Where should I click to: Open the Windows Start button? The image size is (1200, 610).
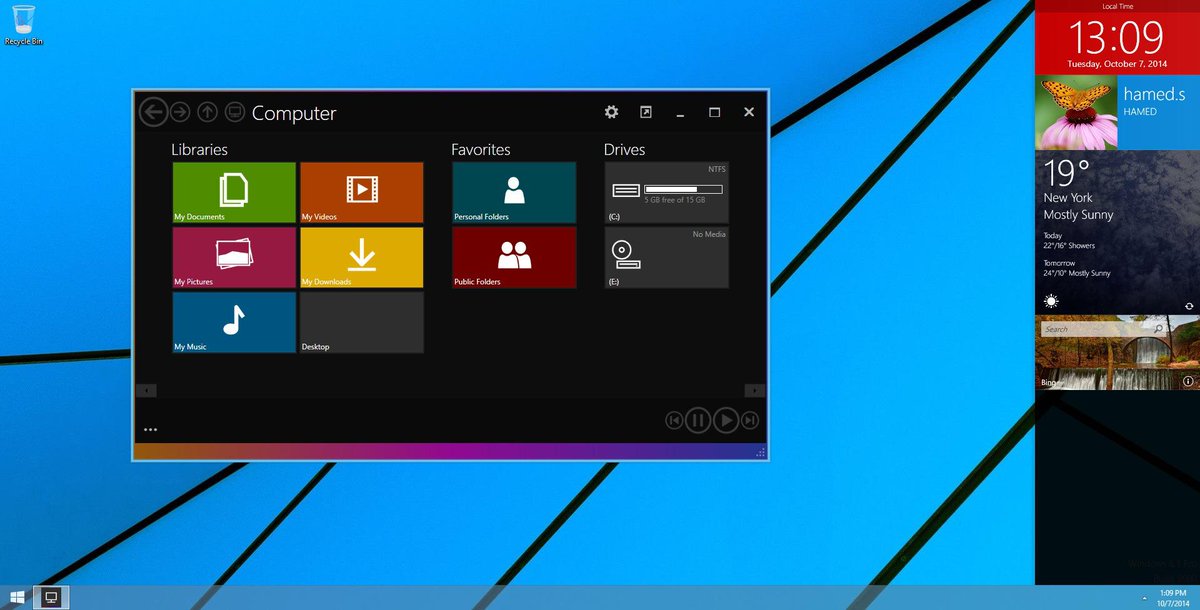click(16, 598)
